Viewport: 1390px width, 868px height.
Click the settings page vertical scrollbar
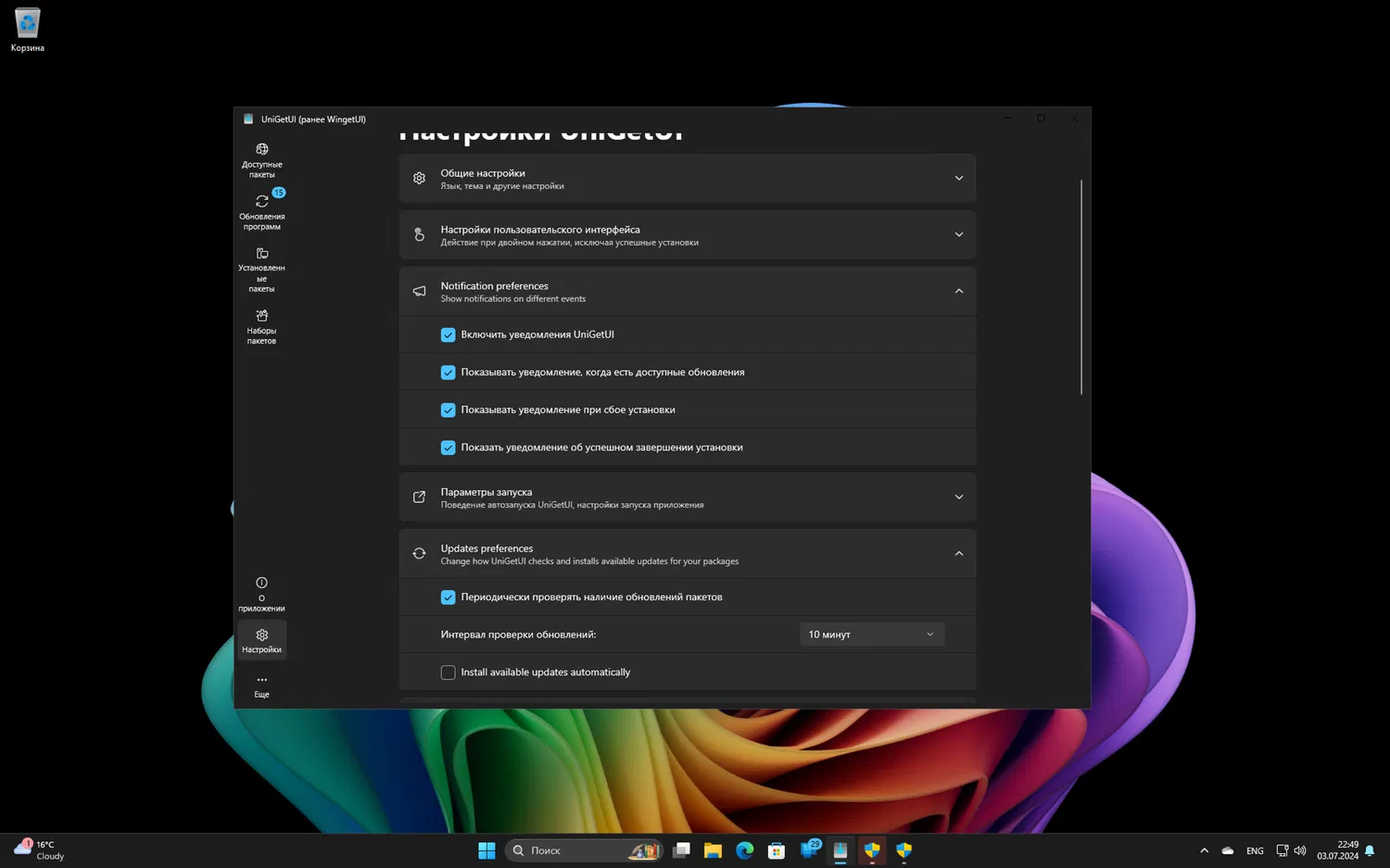(1081, 287)
